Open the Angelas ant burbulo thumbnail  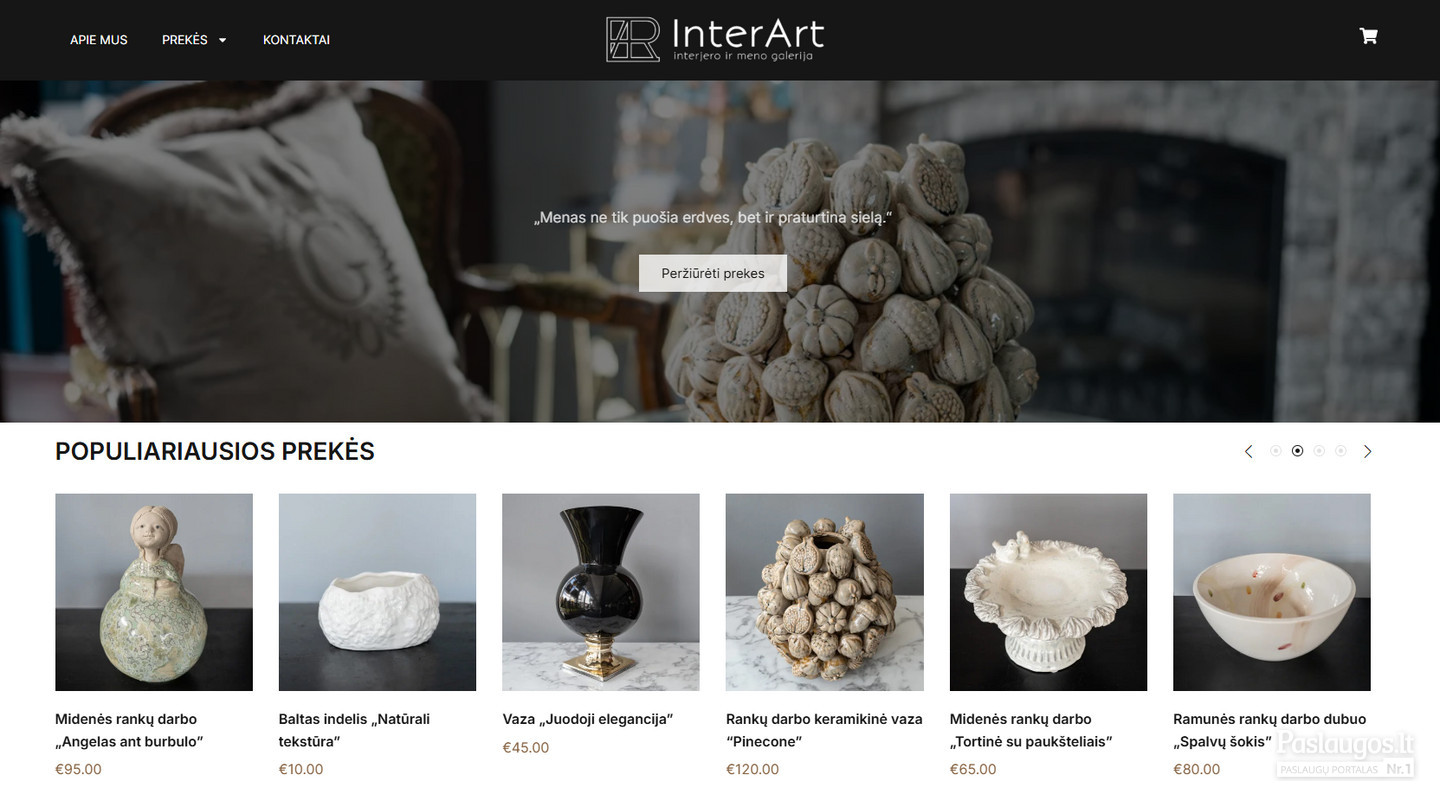[154, 592]
